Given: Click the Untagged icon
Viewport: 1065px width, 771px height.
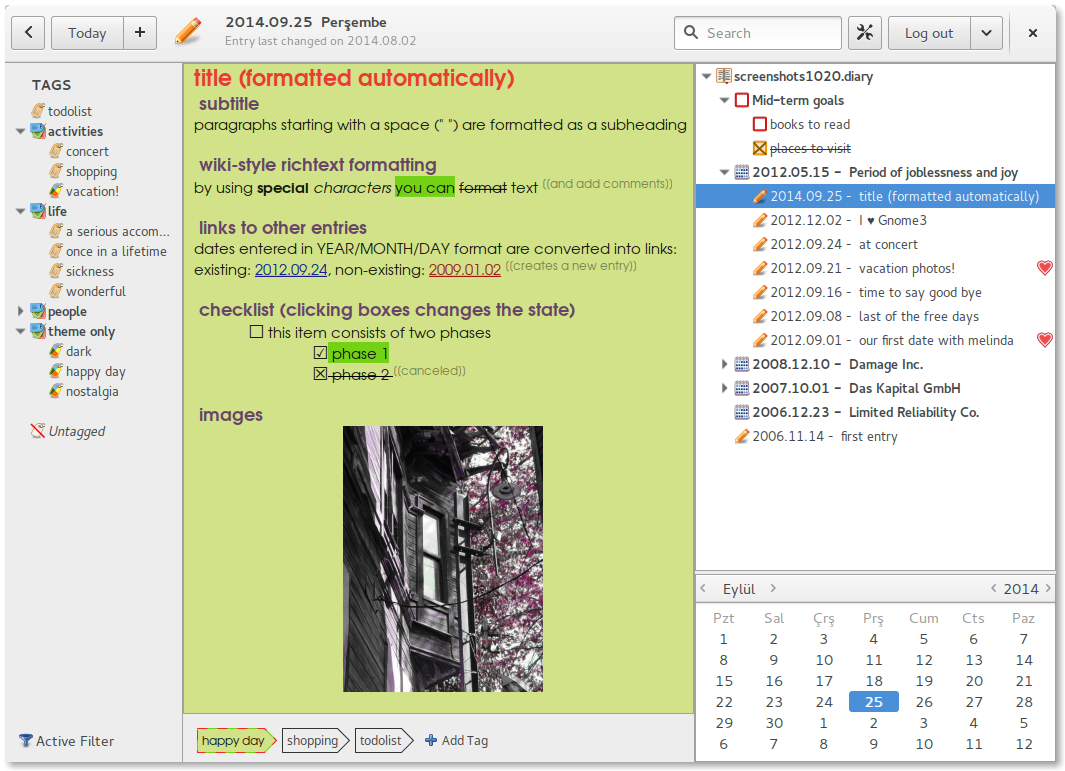Looking at the screenshot, I should click(38, 431).
